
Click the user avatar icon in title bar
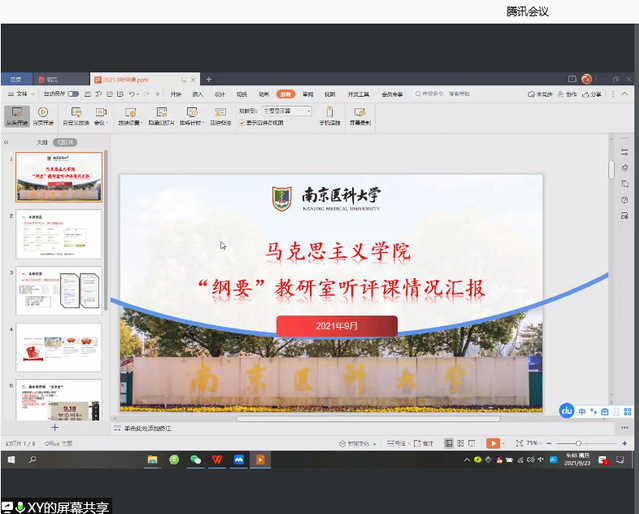[x=587, y=79]
